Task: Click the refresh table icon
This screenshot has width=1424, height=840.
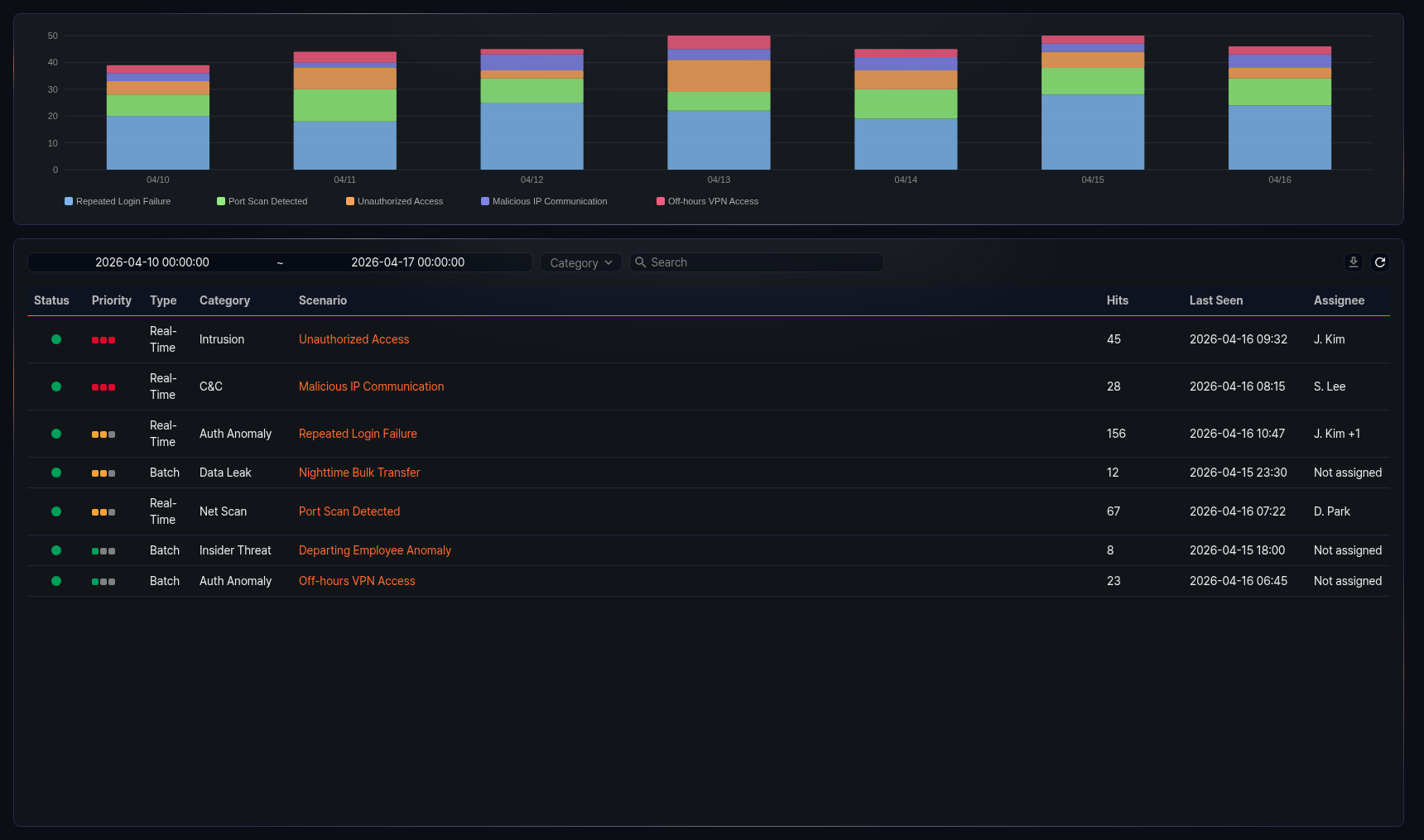Action: pyautogui.click(x=1379, y=262)
